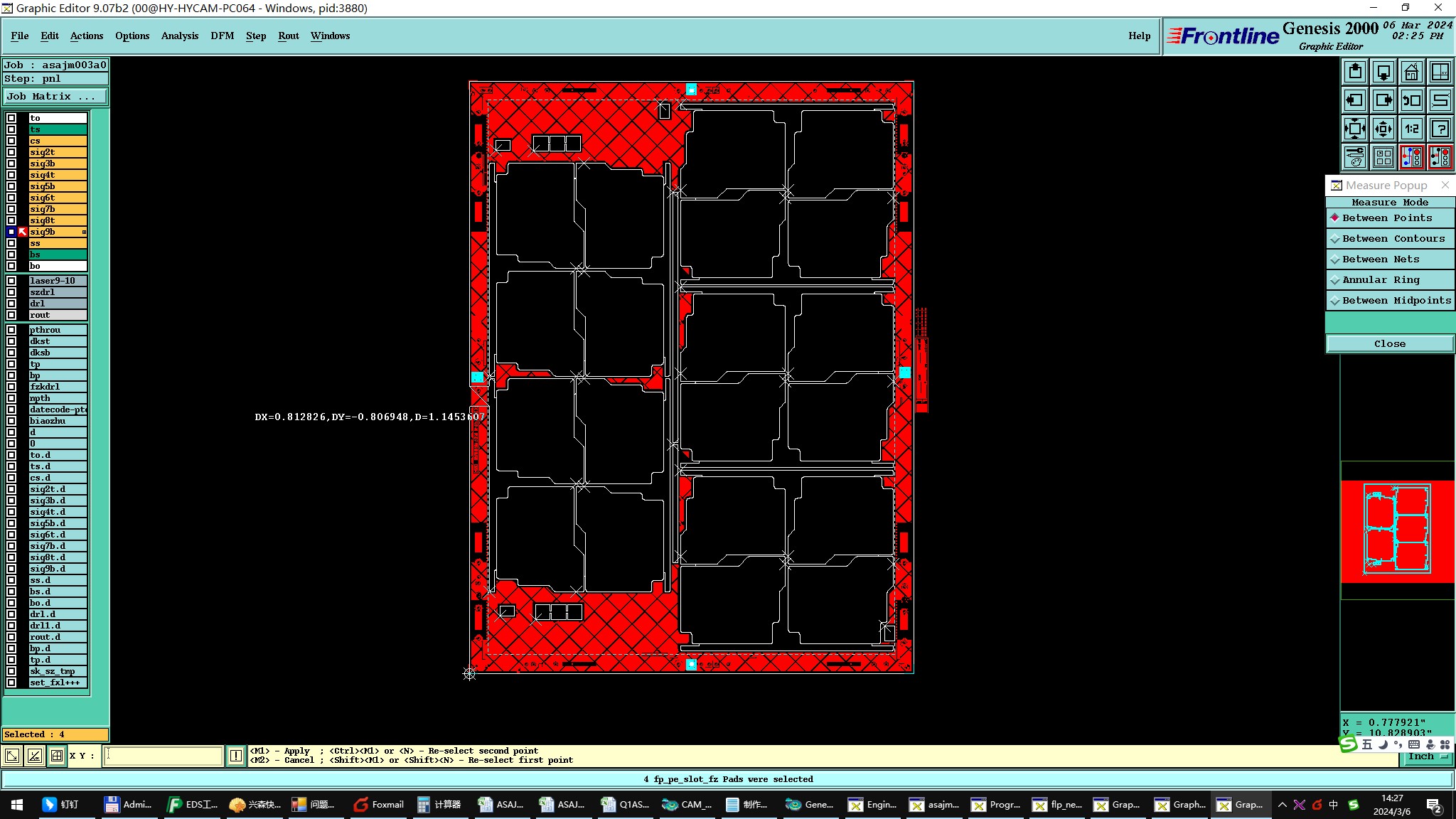Toggle the checkbox for layer sig2t

[x=11, y=152]
